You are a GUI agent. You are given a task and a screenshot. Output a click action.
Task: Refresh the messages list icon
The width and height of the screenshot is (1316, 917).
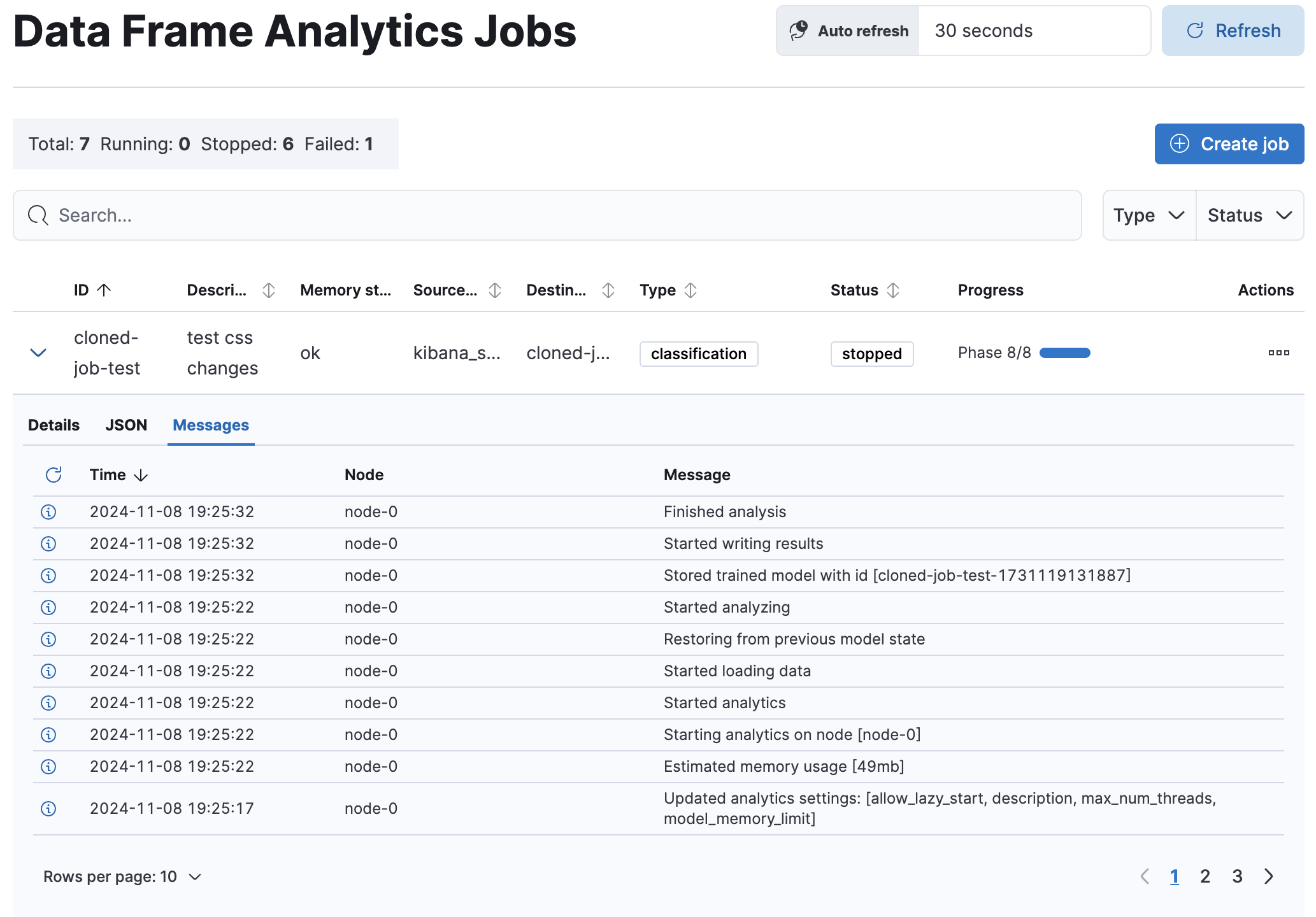[54, 475]
